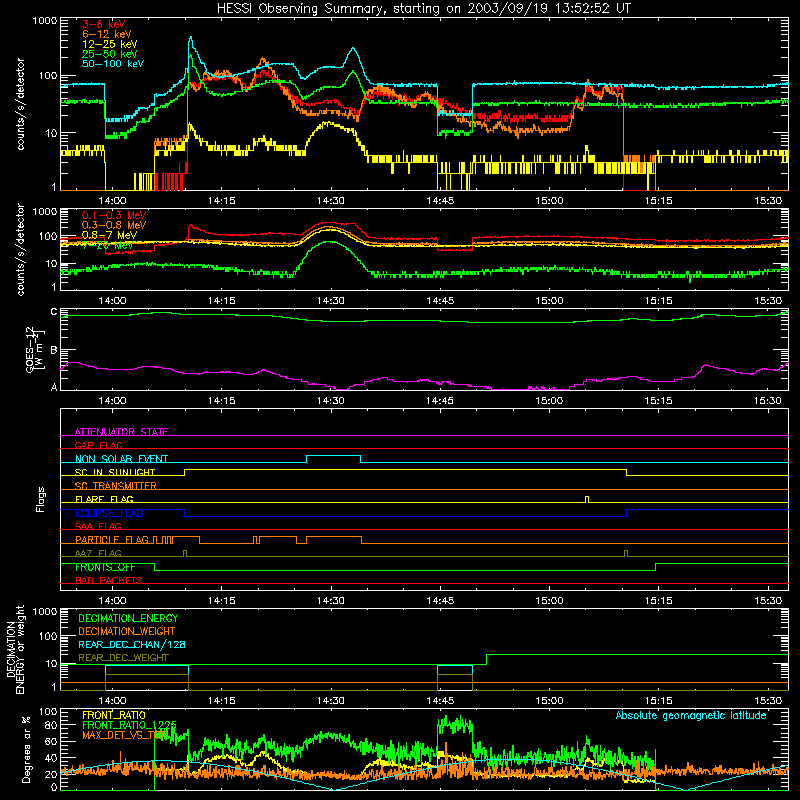Click the '14:45' tick label under the GOES panel
Viewport: 800px width, 800px height.
(440, 401)
